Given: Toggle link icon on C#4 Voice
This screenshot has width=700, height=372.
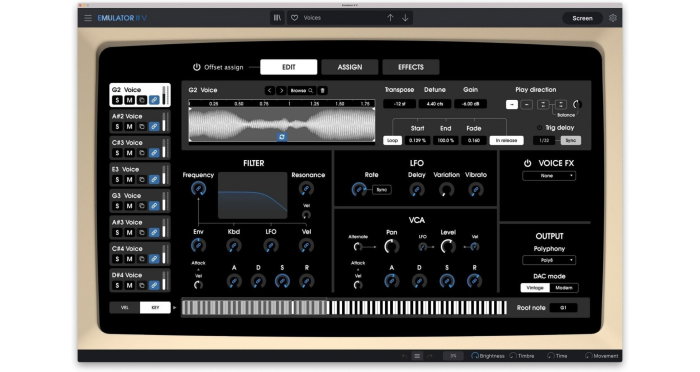Looking at the screenshot, I should point(154,259).
